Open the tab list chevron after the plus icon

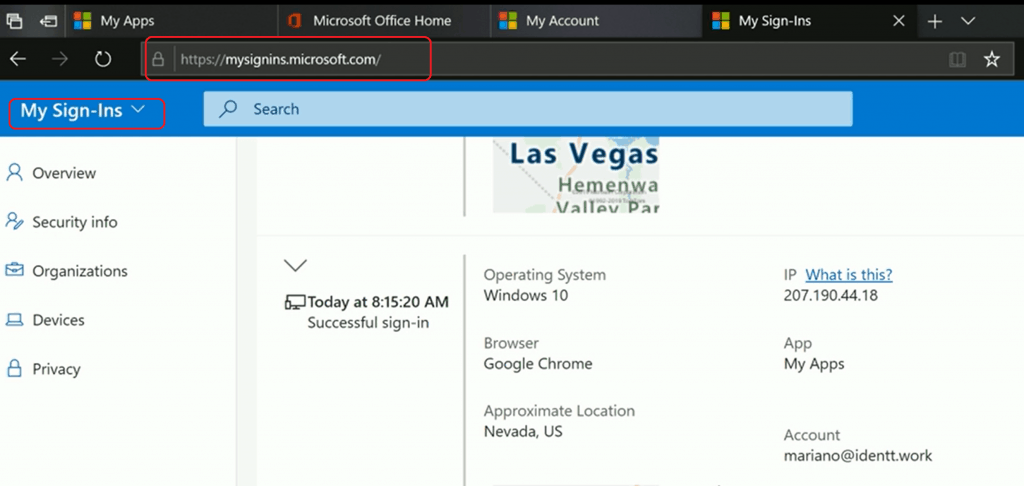click(968, 21)
